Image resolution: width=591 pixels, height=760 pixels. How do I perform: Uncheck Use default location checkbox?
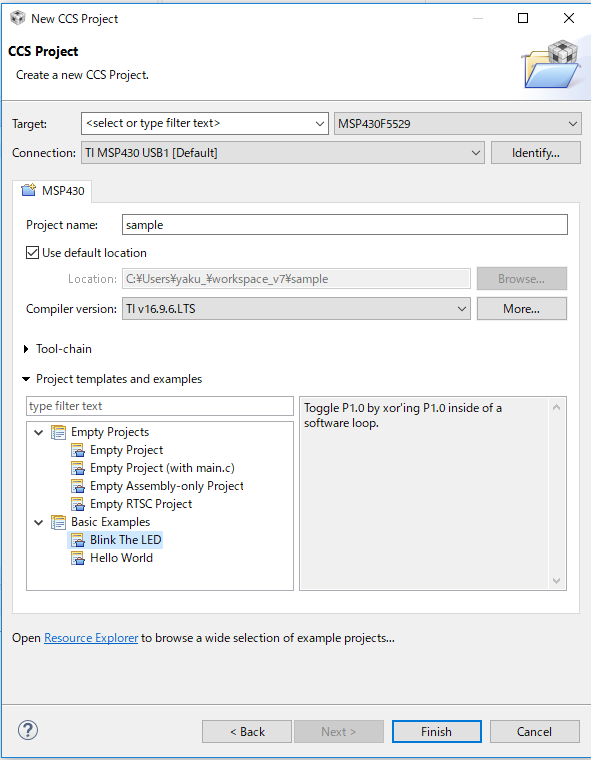[x=32, y=253]
